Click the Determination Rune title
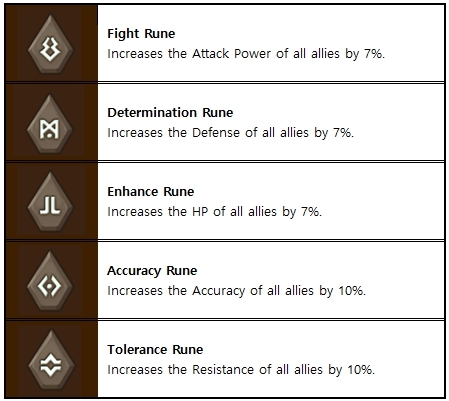 [x=170, y=113]
